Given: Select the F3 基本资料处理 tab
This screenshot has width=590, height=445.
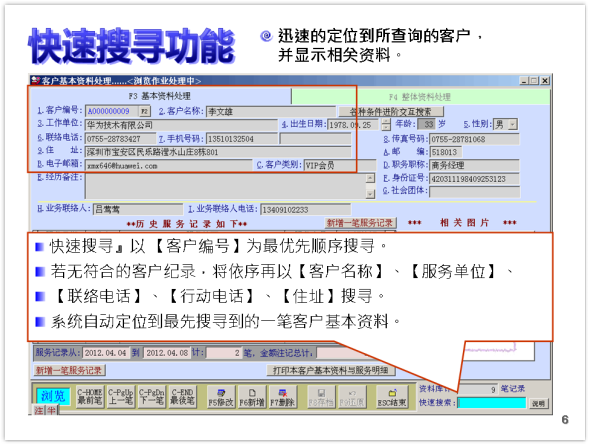Looking at the screenshot, I should click(x=160, y=96).
